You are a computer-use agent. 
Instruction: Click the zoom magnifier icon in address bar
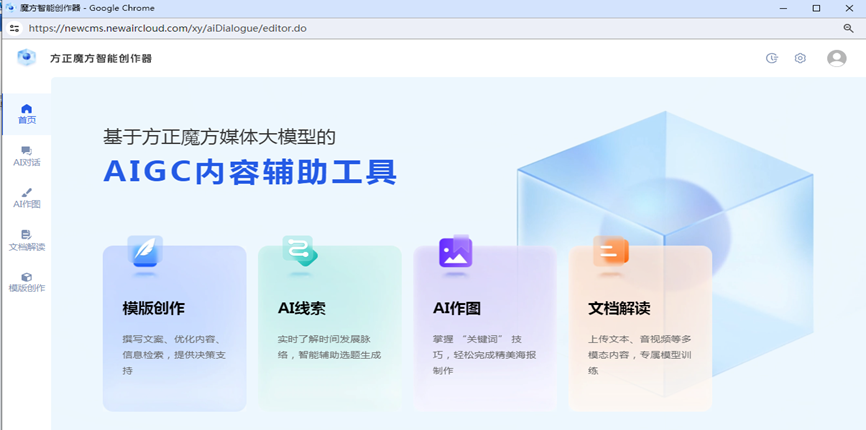848,28
